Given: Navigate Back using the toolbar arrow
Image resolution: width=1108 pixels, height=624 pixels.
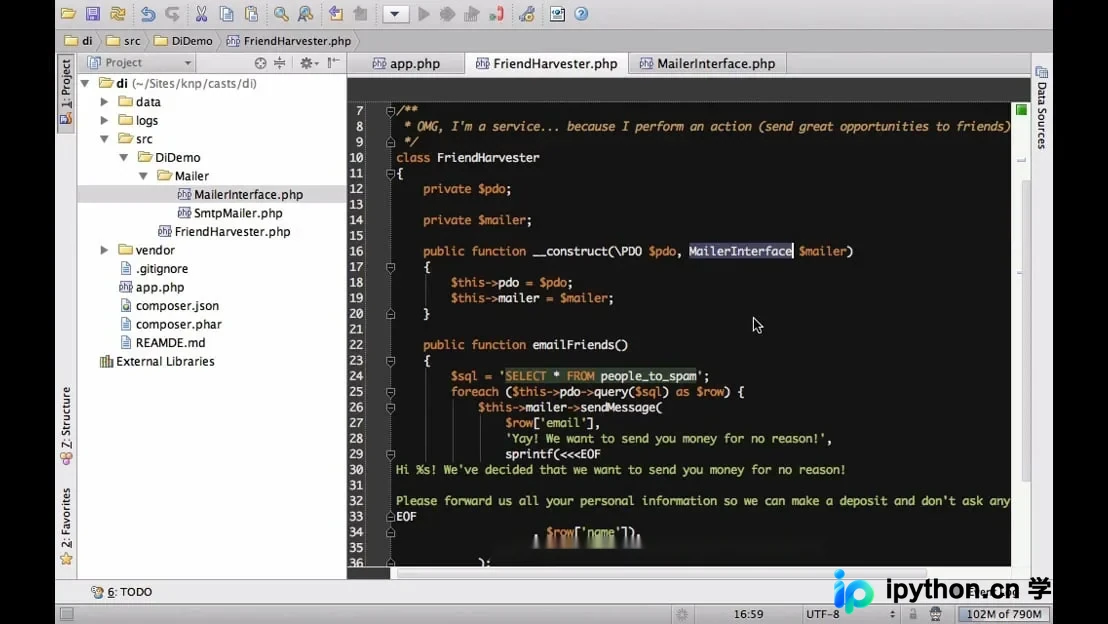Looking at the screenshot, I should click(336, 13).
